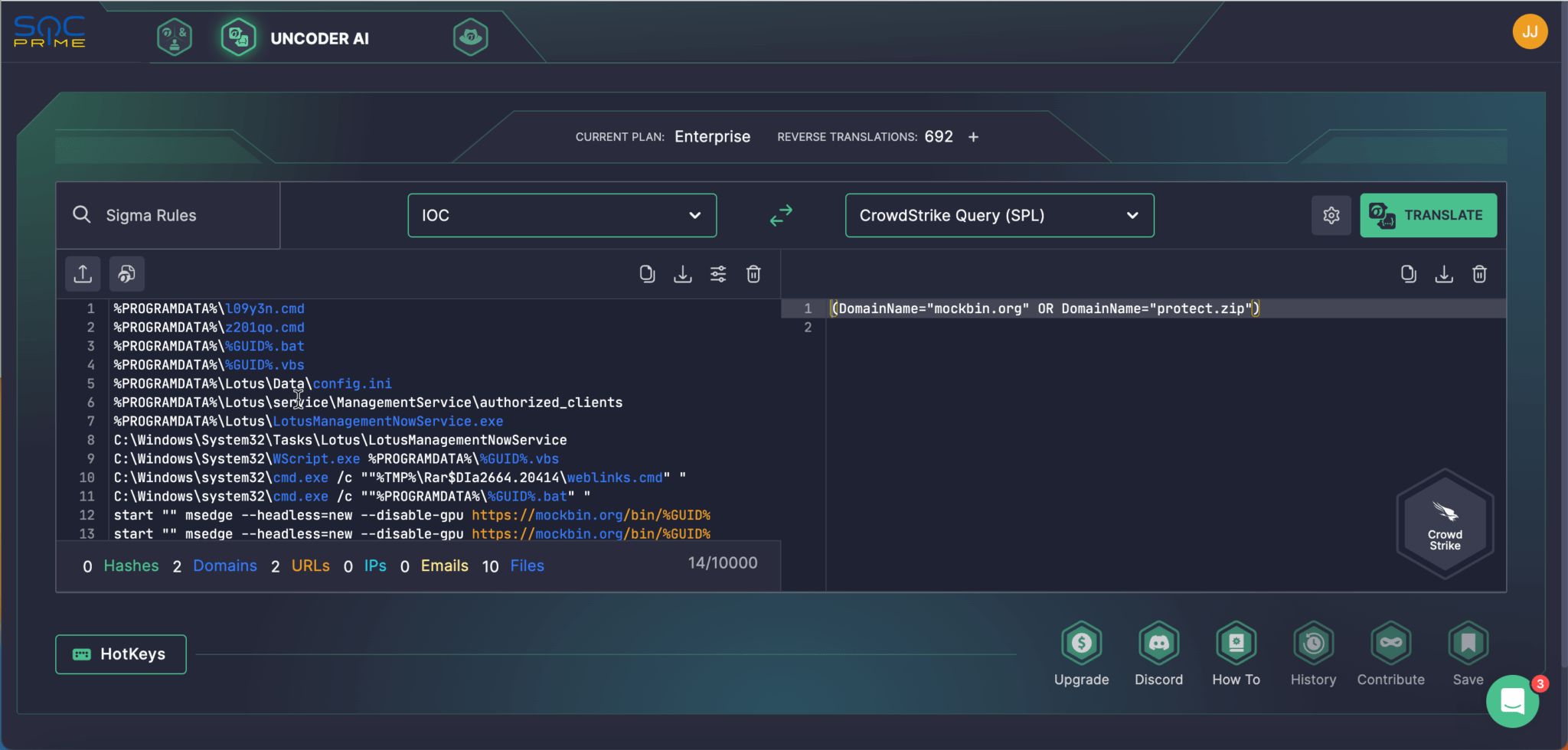The width and height of the screenshot is (1568, 750).
Task: Expand the IOC source language dropdown
Action: pyautogui.click(x=562, y=216)
